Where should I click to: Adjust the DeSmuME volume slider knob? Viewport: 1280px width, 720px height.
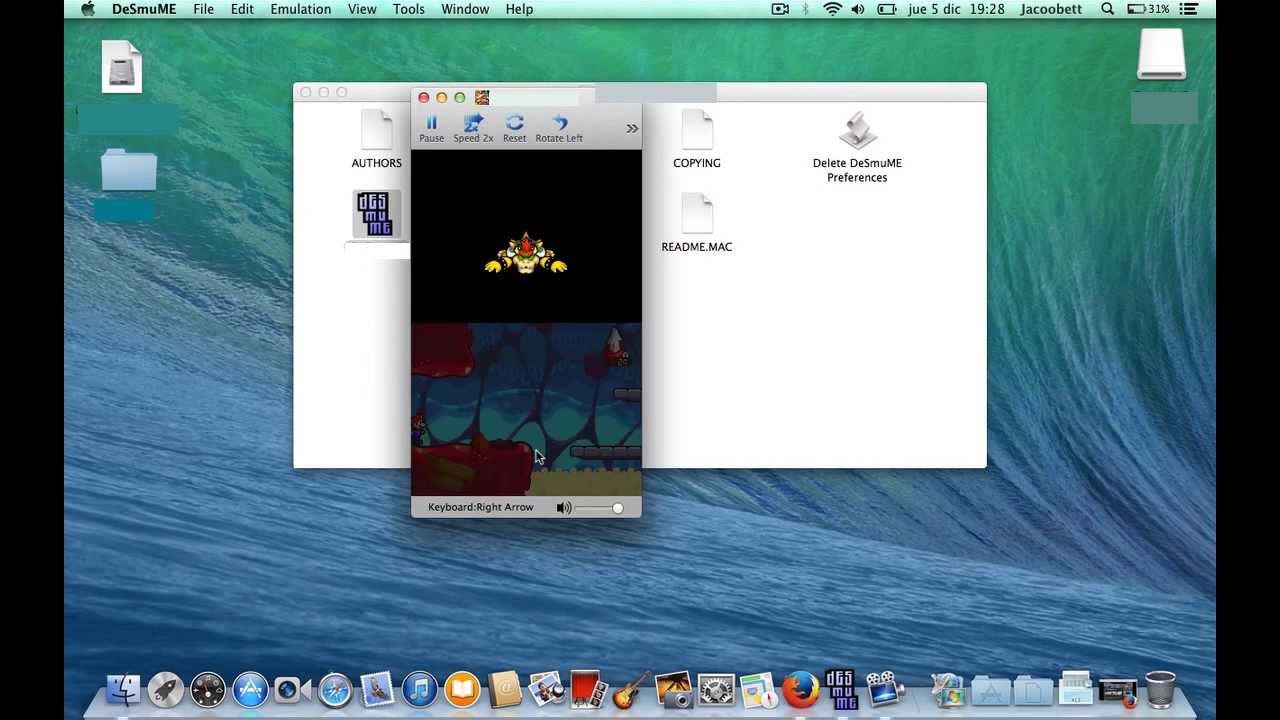tap(617, 508)
